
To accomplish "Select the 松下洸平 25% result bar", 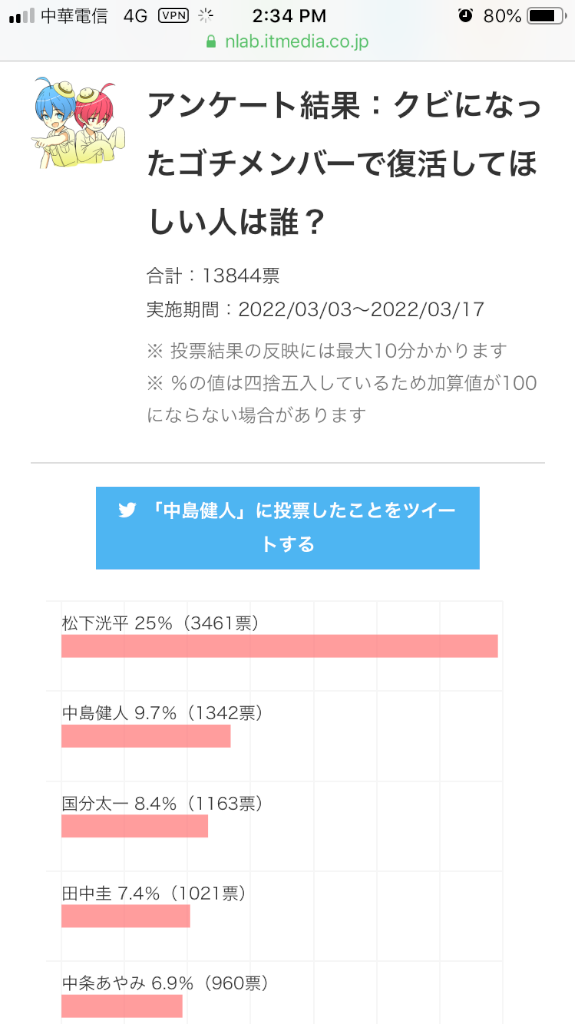I will 280,646.
